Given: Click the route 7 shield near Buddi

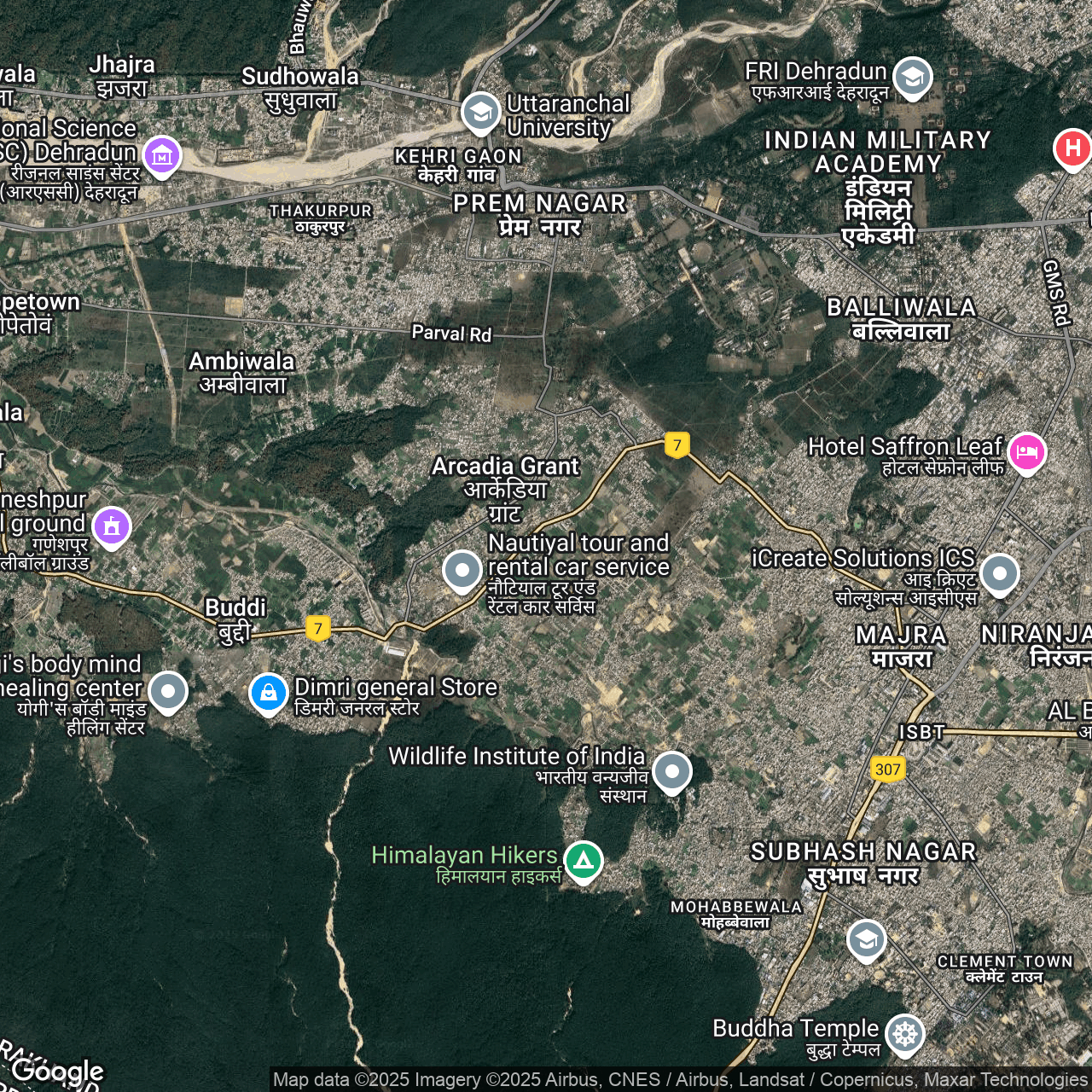Looking at the screenshot, I should 317,629.
